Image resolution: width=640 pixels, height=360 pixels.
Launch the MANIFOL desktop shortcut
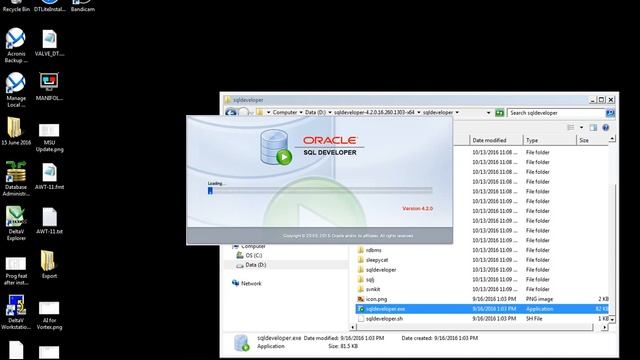[x=49, y=87]
